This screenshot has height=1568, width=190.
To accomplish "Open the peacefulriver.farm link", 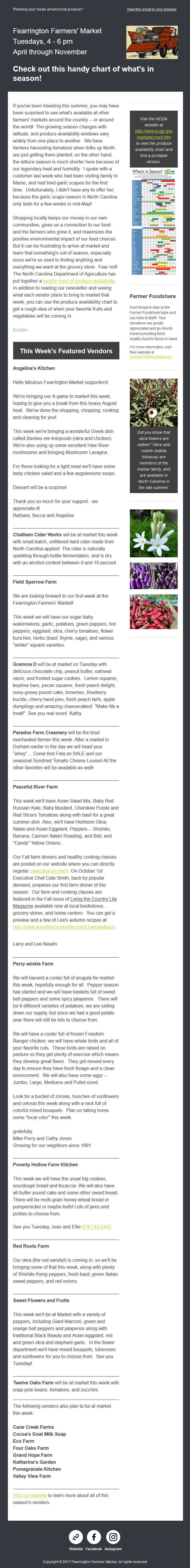I will pos(49,871).
